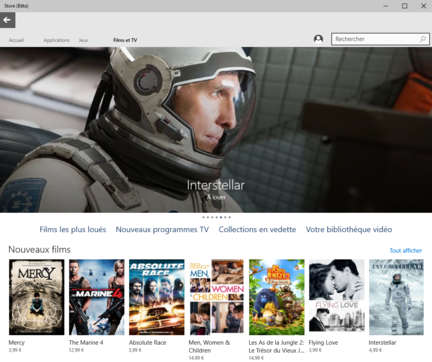Select the Films et TV tab
The width and height of the screenshot is (432, 362).
125,40
